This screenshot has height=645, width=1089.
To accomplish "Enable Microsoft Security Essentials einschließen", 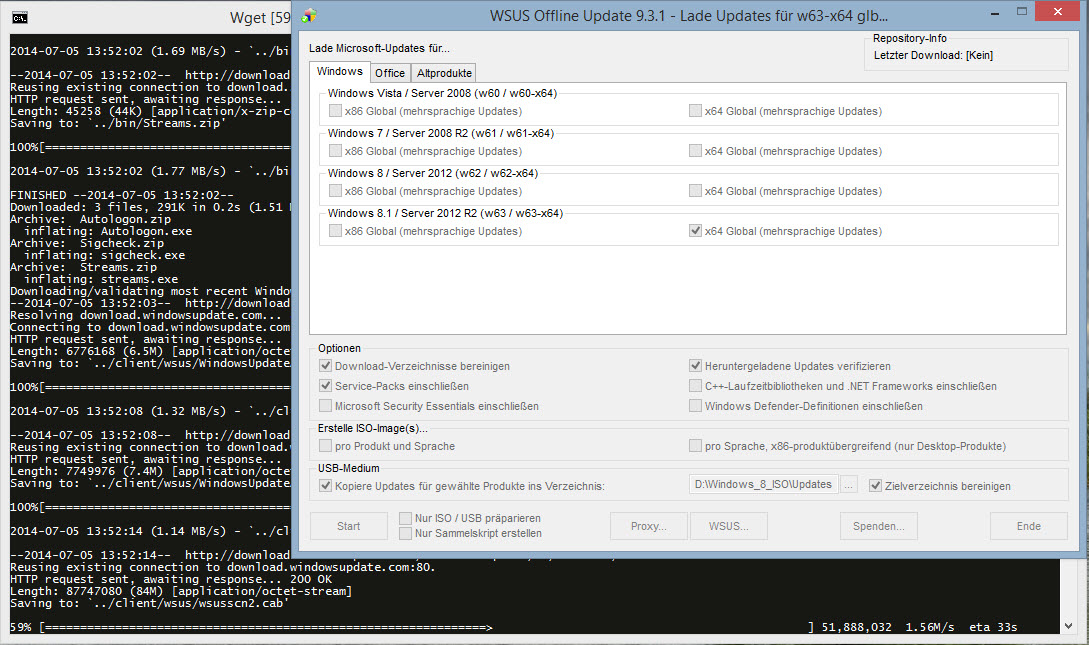I will [x=325, y=406].
